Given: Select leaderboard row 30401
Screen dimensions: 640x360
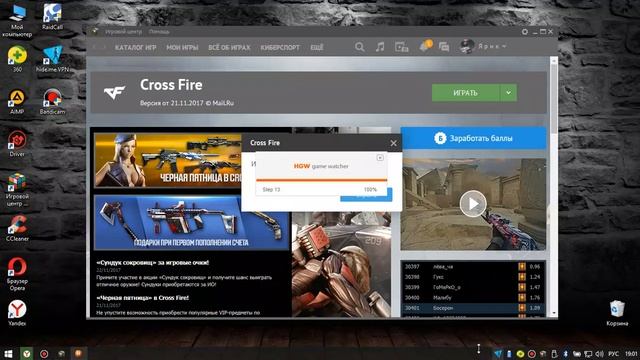Looking at the screenshot, I should click(473, 308).
